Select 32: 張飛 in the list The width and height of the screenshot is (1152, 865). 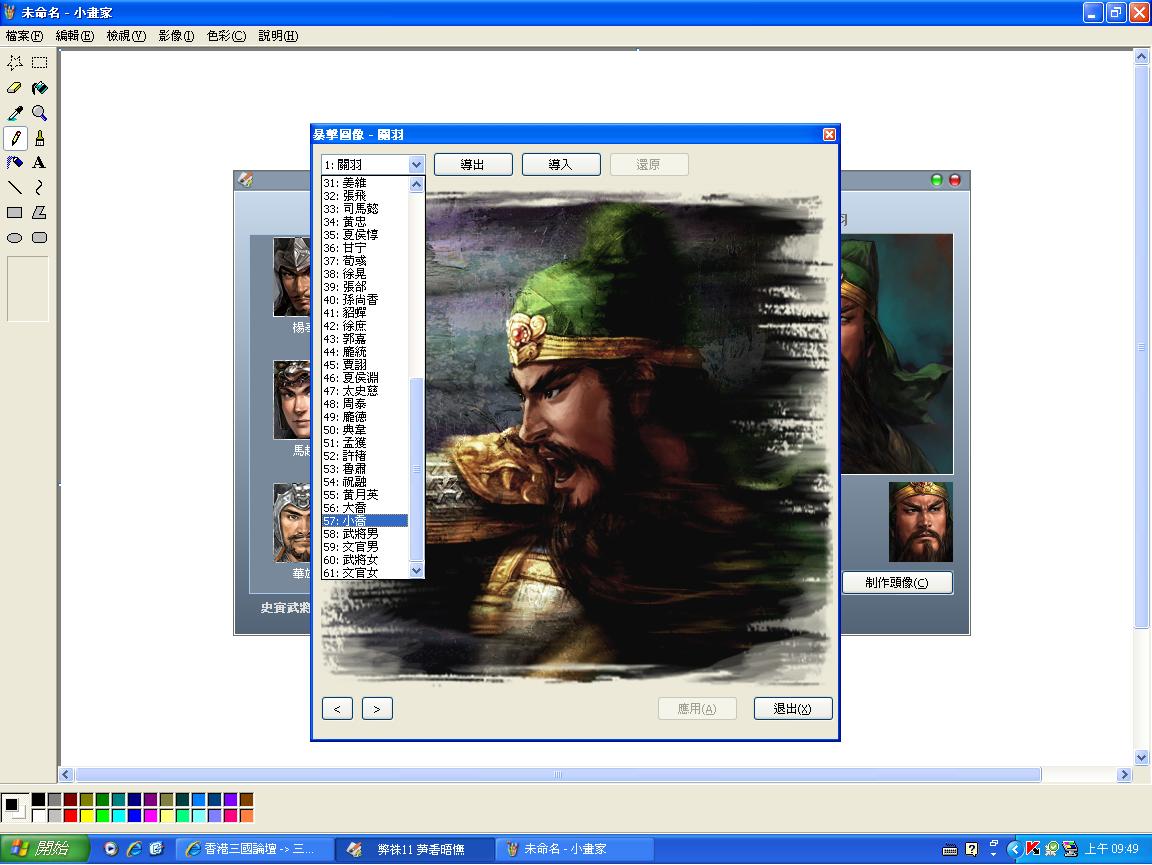pos(365,195)
